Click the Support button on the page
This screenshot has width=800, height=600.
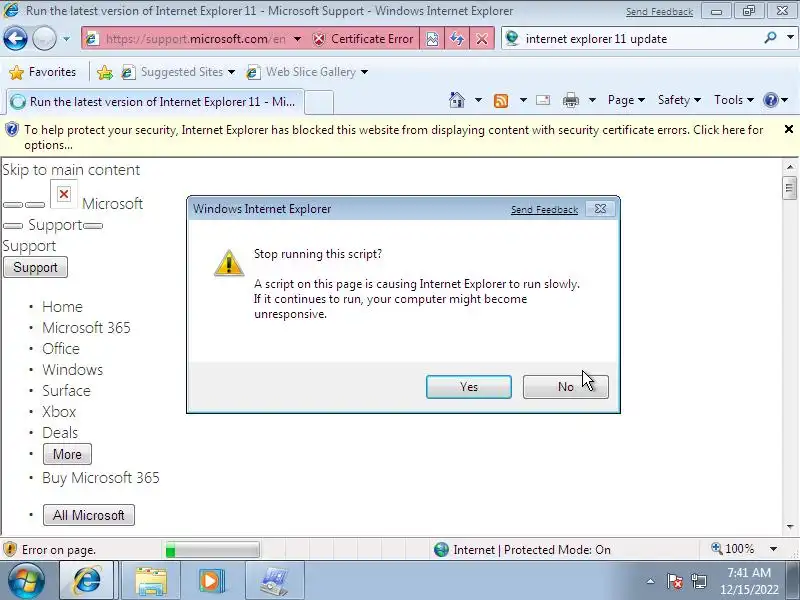pos(35,267)
